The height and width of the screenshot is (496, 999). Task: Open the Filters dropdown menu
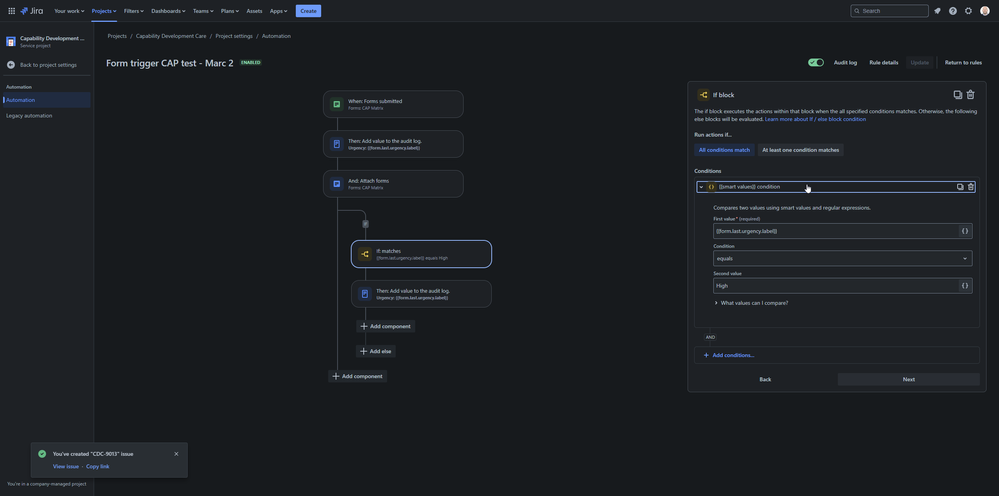(133, 11)
